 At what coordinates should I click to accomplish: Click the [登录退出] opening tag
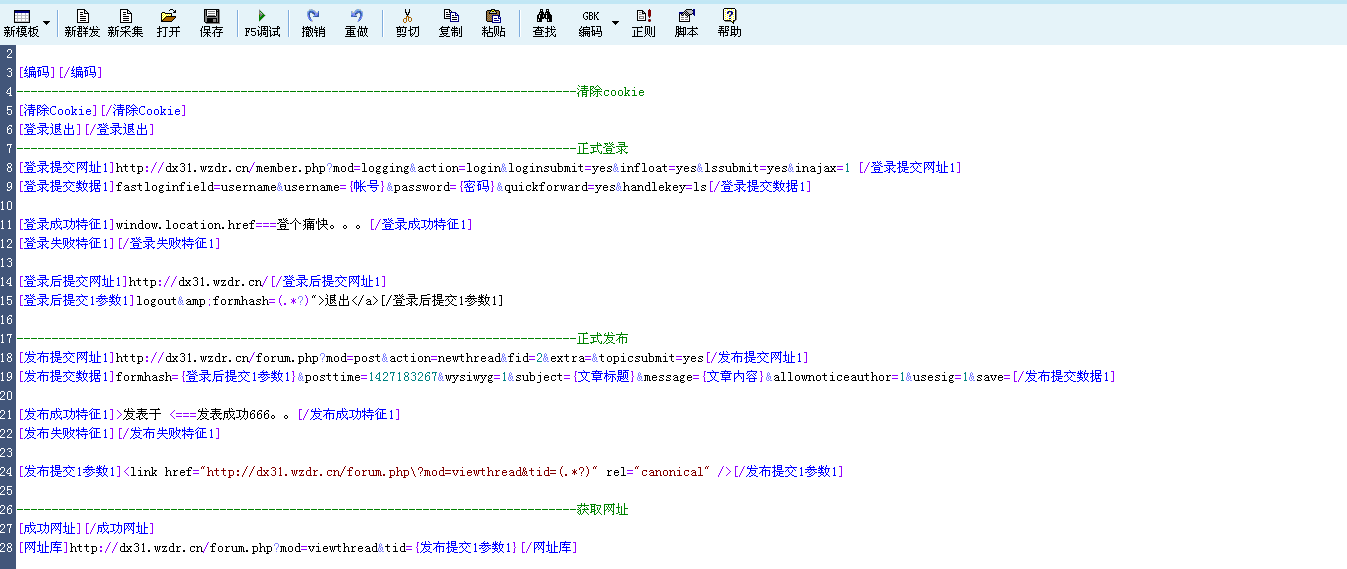48,130
